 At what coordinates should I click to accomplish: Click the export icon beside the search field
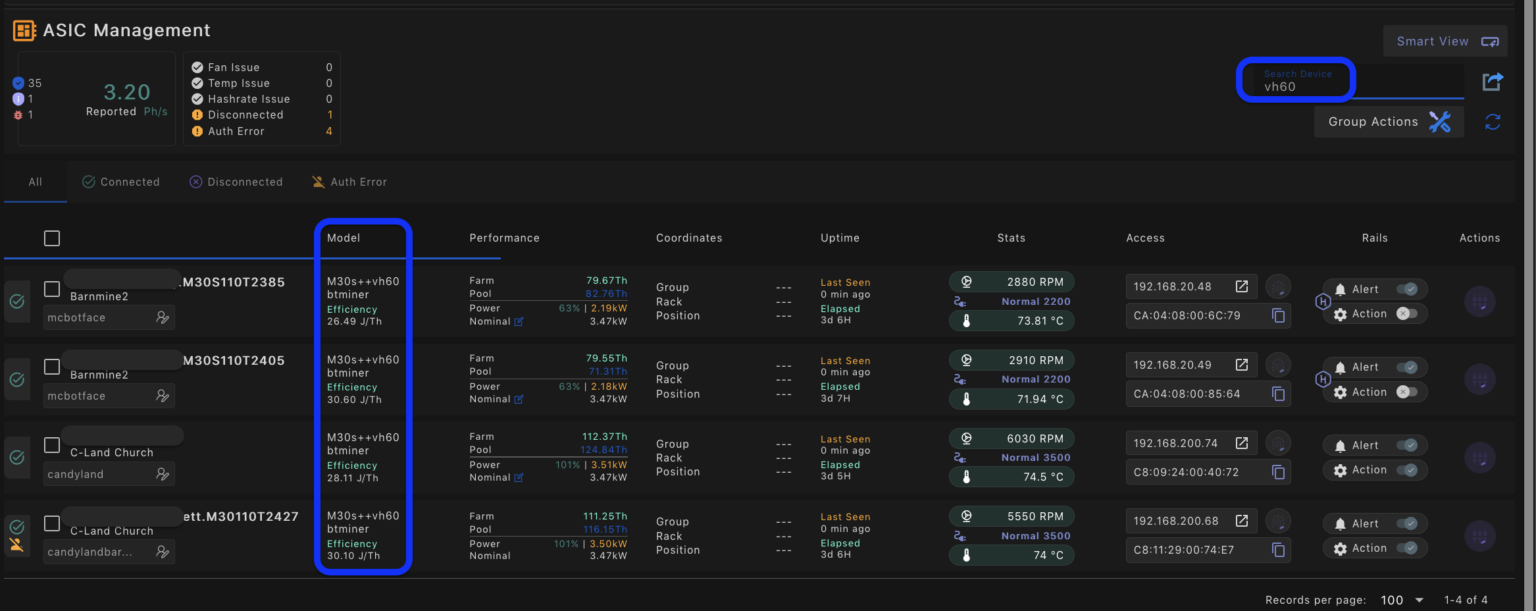1492,82
